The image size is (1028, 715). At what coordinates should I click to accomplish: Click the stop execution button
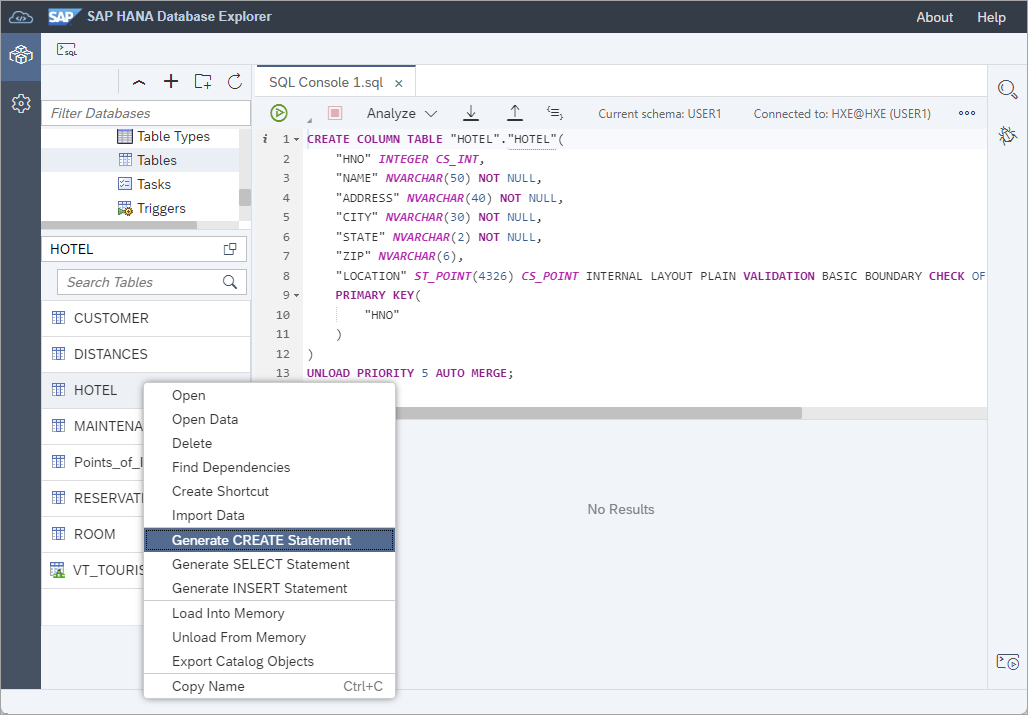335,113
